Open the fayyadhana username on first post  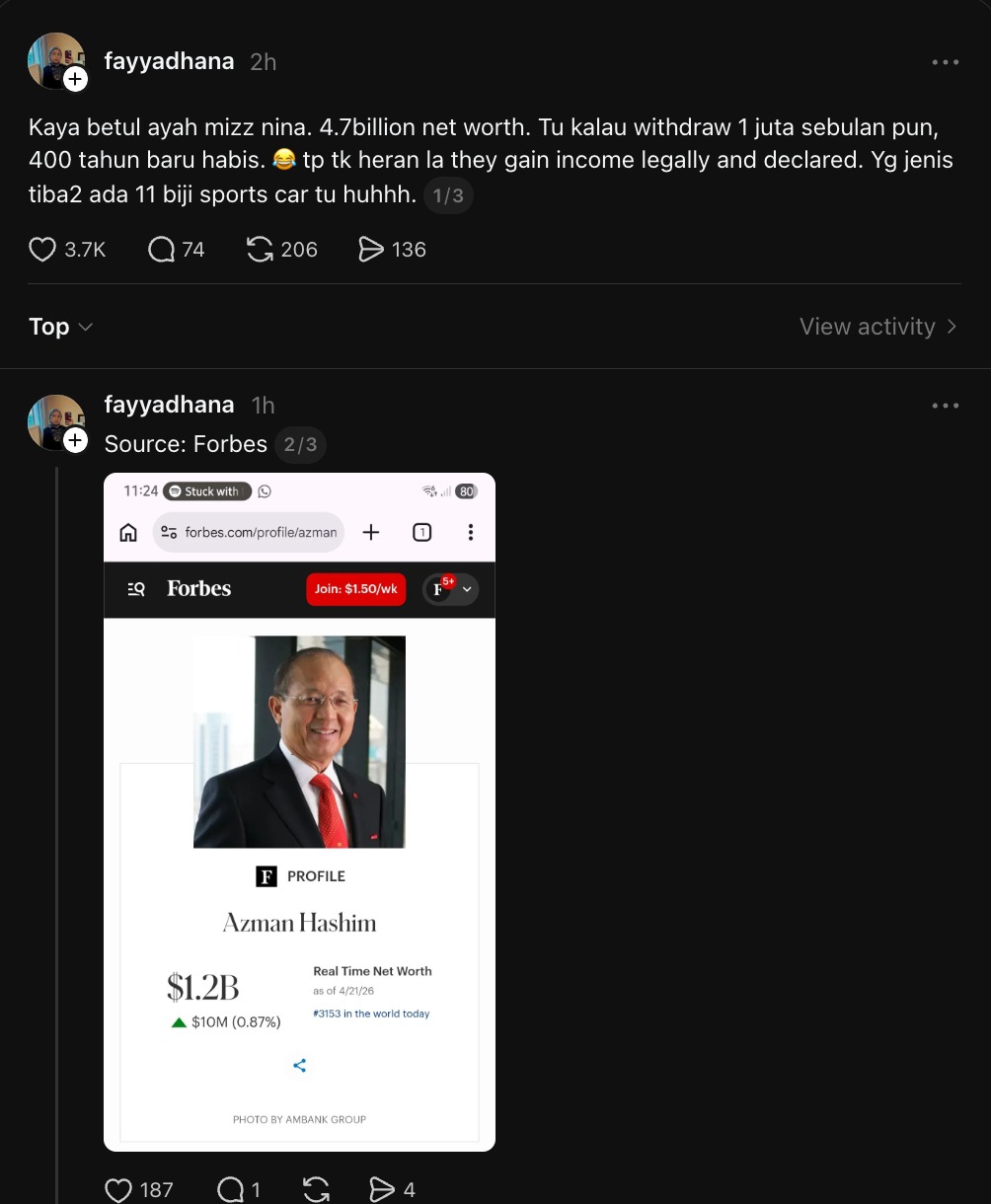point(169,61)
